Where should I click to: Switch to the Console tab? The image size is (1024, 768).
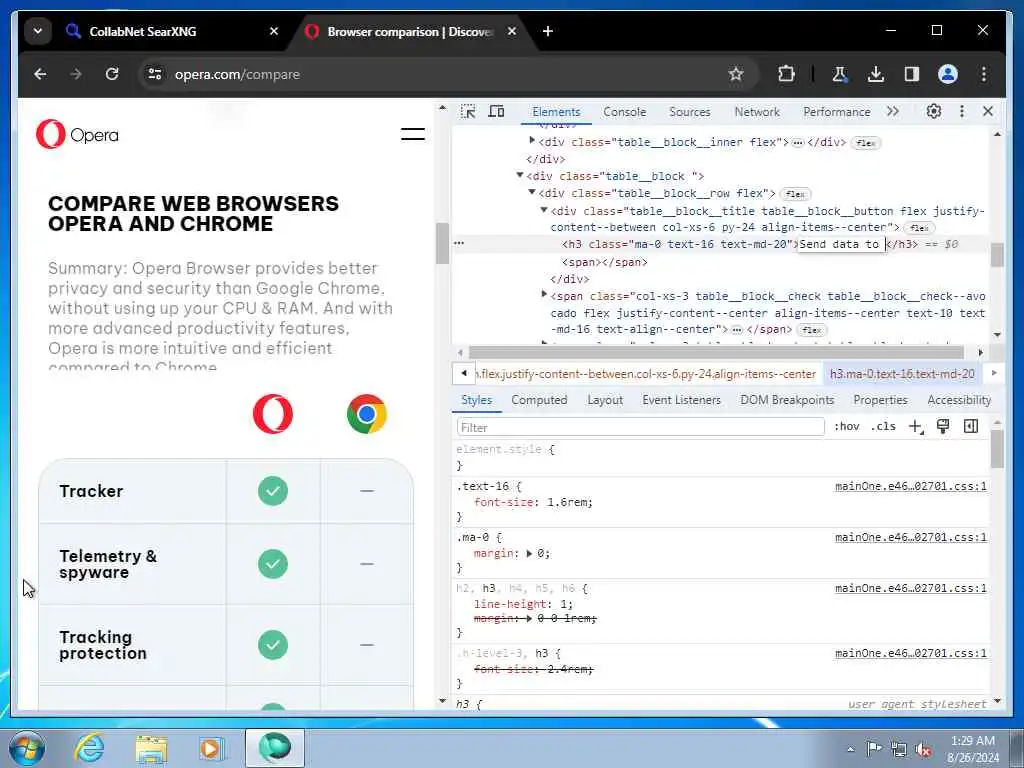pyautogui.click(x=624, y=112)
